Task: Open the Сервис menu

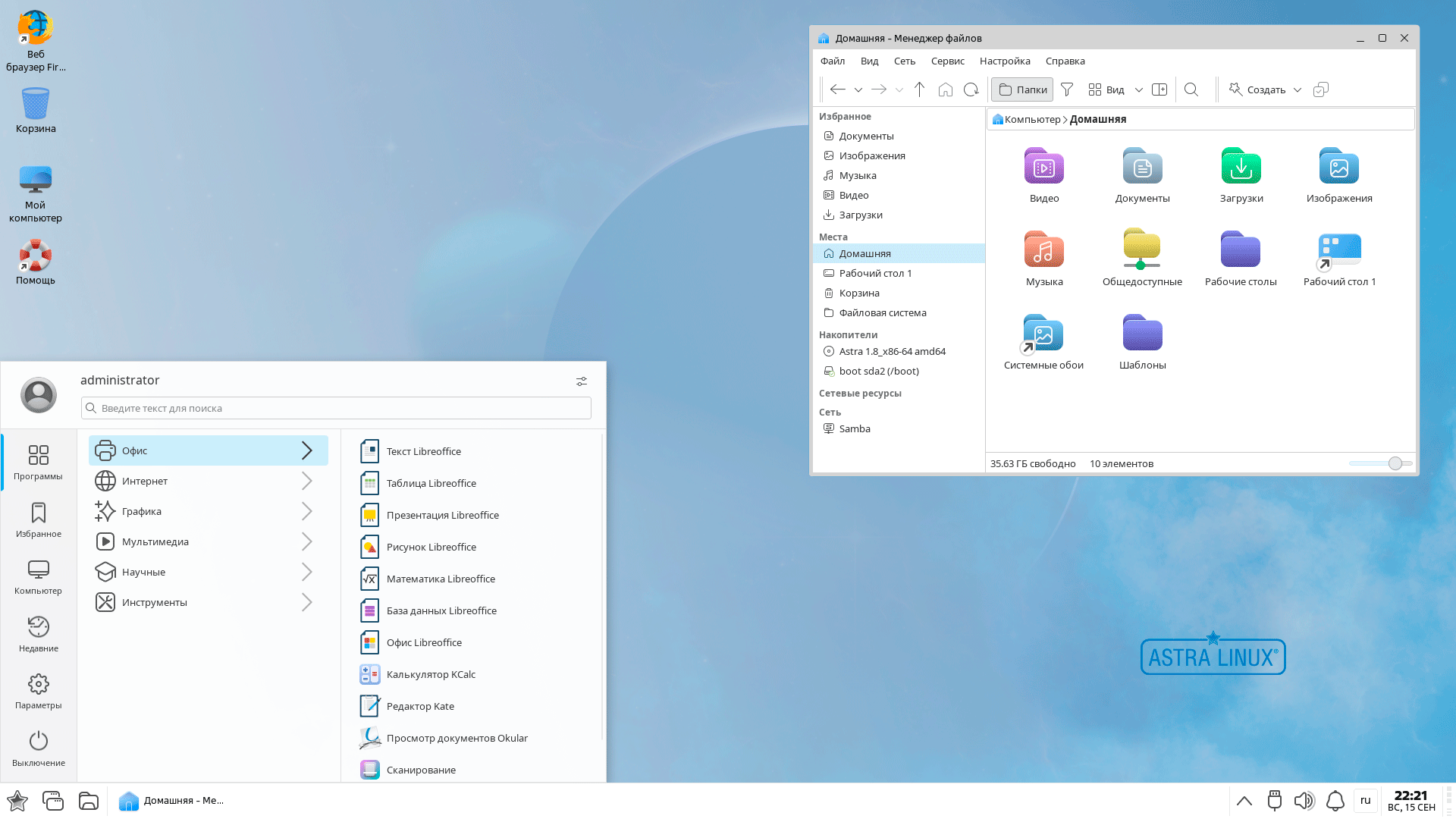Action: pos(947,61)
